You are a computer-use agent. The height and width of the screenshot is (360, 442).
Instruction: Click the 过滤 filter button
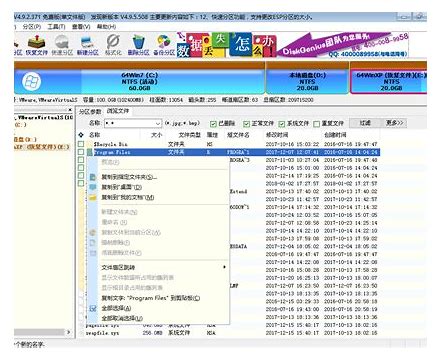365,123
